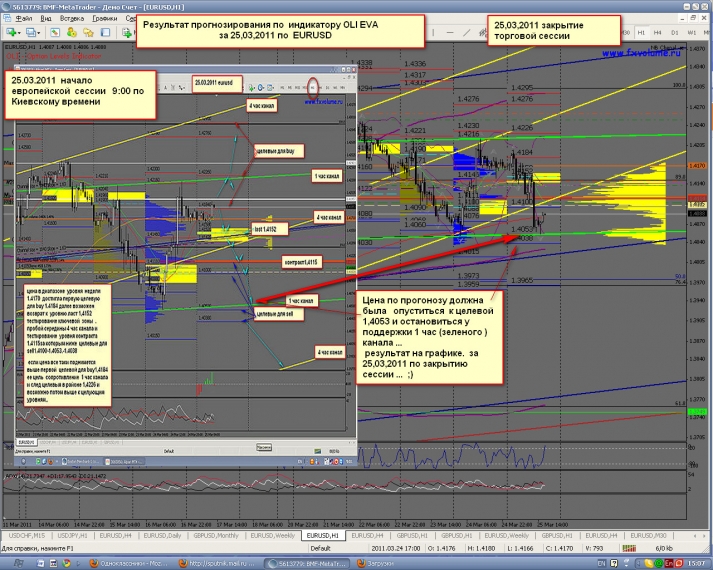Toggle the Navigator star-folder icon
Image resolution: width=713 pixels, height=570 pixels.
pyautogui.click(x=88, y=32)
